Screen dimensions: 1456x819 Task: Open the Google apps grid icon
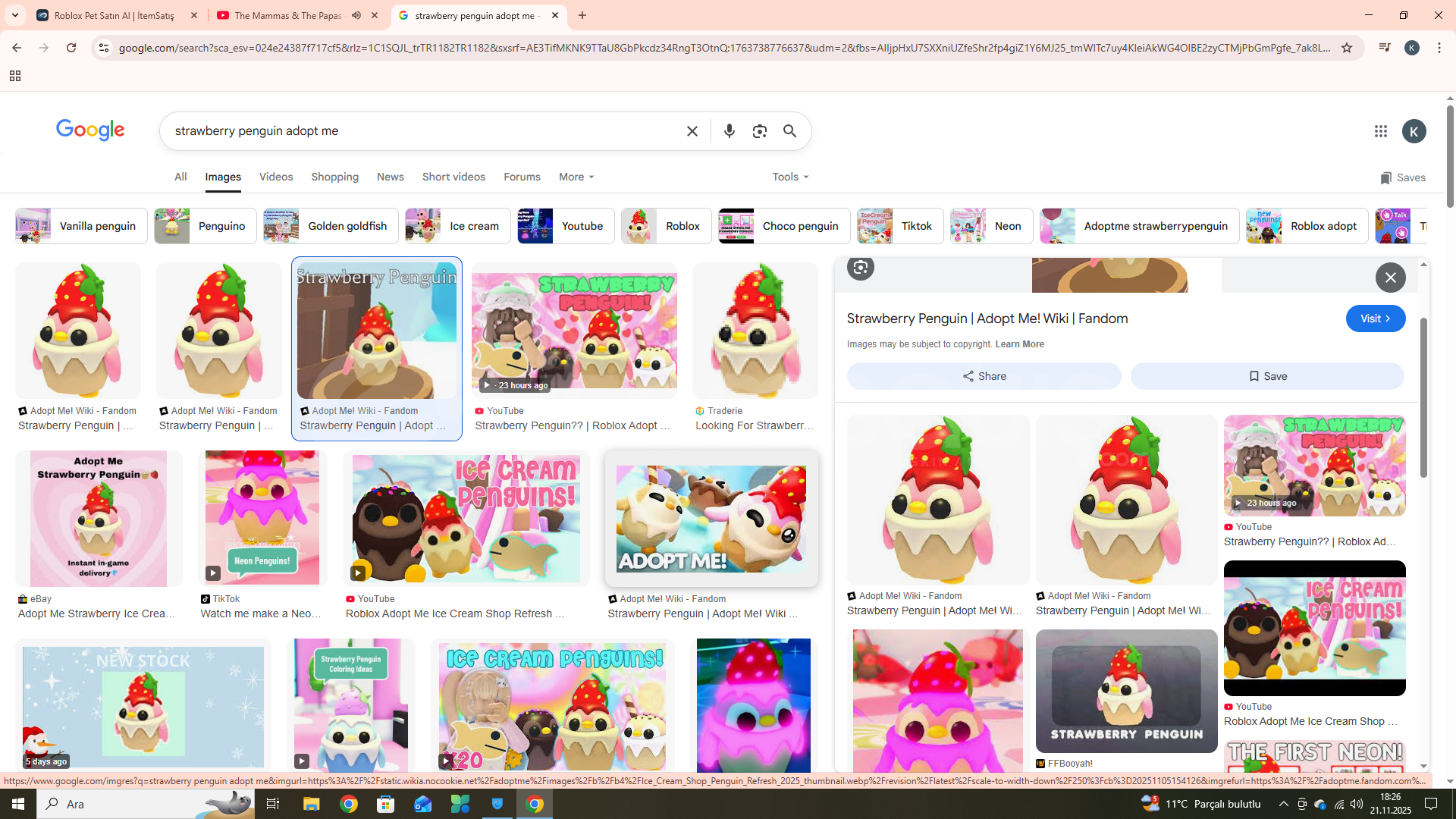1380,131
